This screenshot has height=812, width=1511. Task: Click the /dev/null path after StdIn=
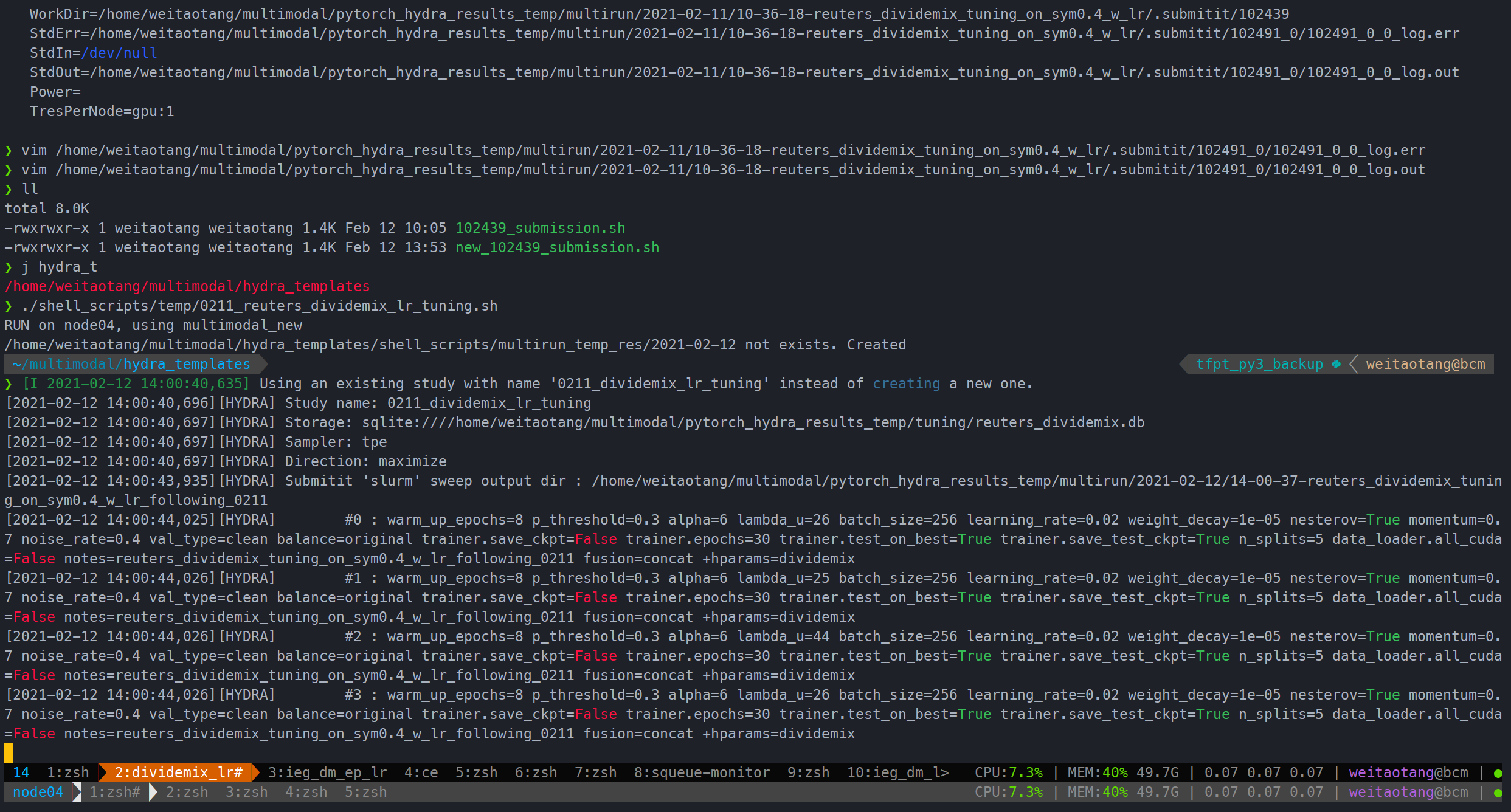[119, 53]
